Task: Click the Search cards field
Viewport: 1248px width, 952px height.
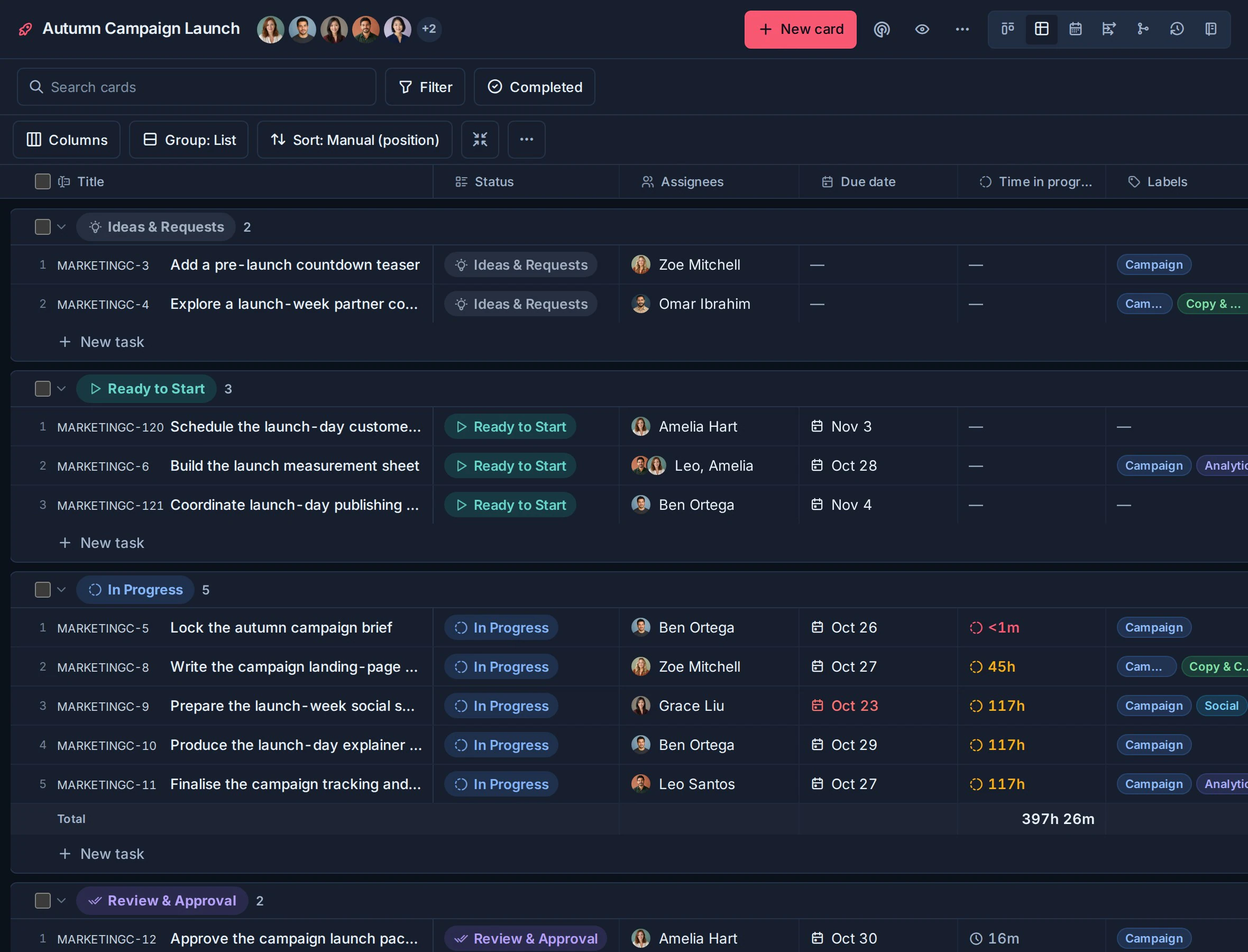Action: click(x=197, y=87)
